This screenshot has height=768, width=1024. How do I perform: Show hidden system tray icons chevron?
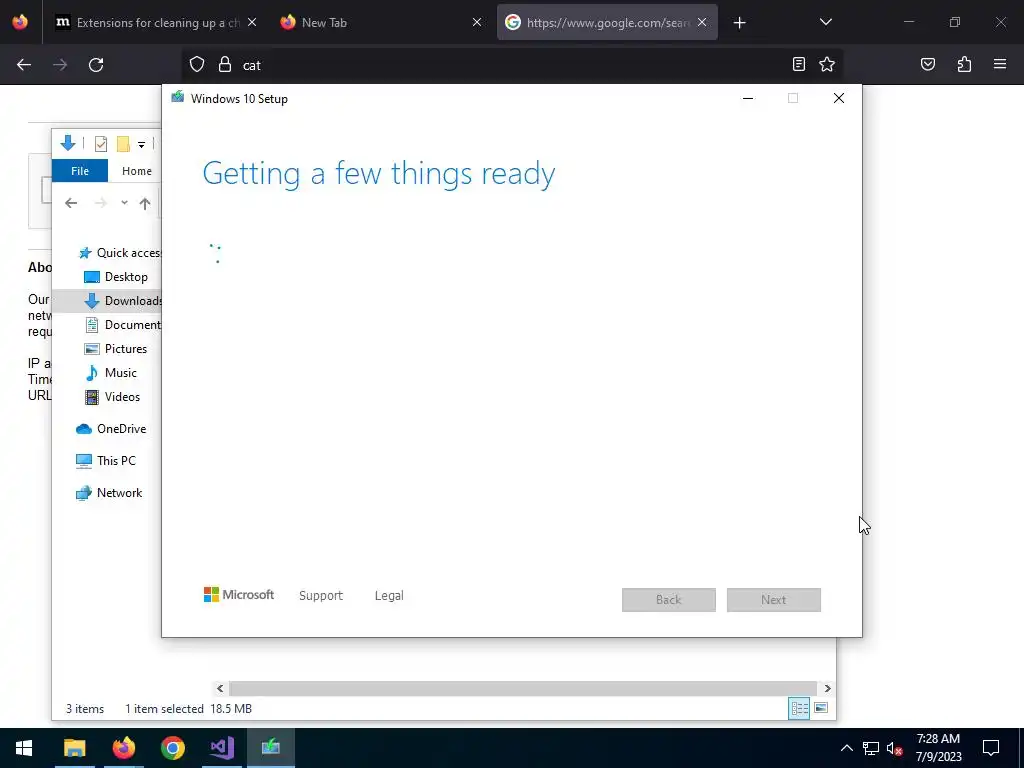pyautogui.click(x=846, y=748)
